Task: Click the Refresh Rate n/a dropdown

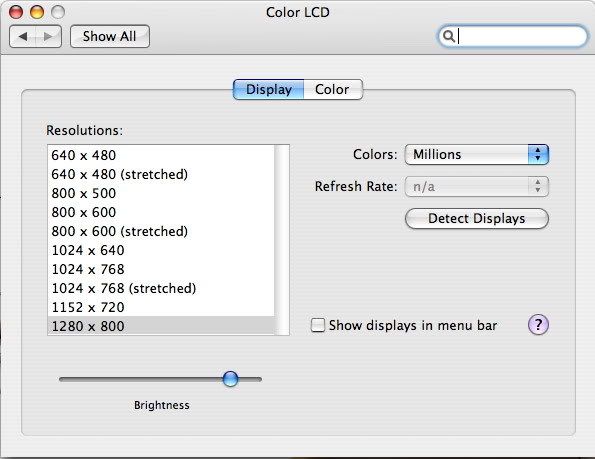Action: [477, 186]
